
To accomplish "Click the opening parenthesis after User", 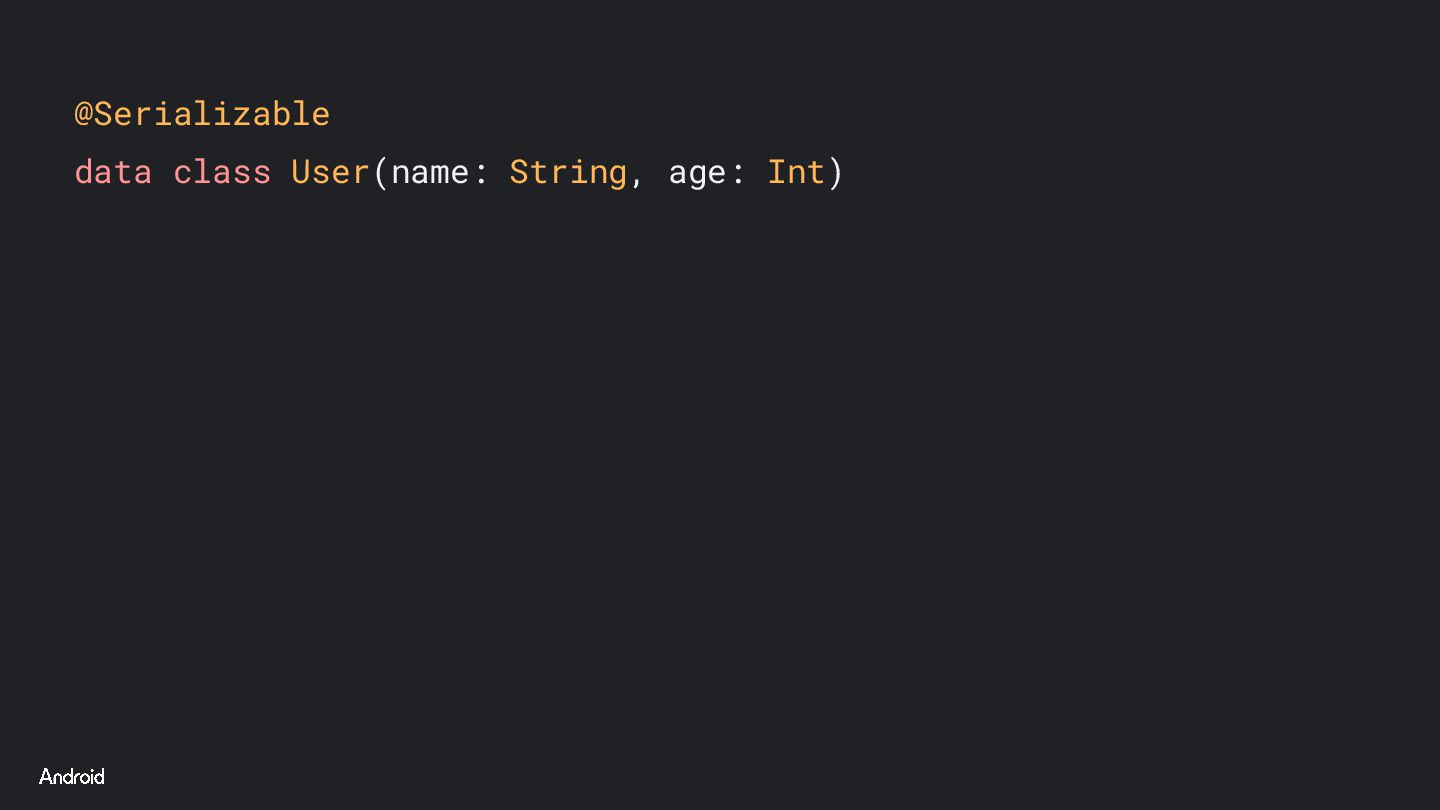I will pyautogui.click(x=380, y=173).
